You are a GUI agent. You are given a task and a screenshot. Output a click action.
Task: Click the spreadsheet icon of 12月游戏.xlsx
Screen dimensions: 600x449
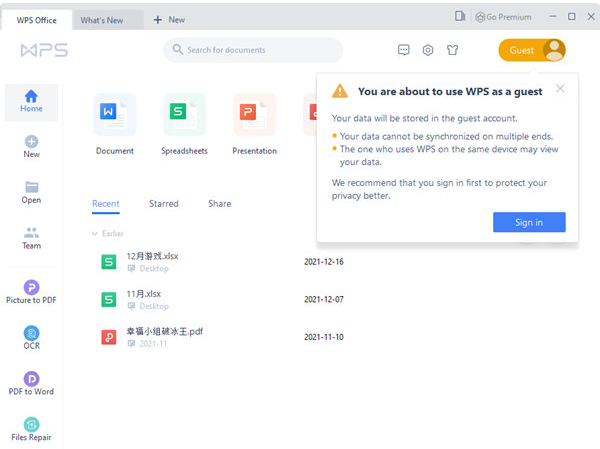click(x=109, y=262)
